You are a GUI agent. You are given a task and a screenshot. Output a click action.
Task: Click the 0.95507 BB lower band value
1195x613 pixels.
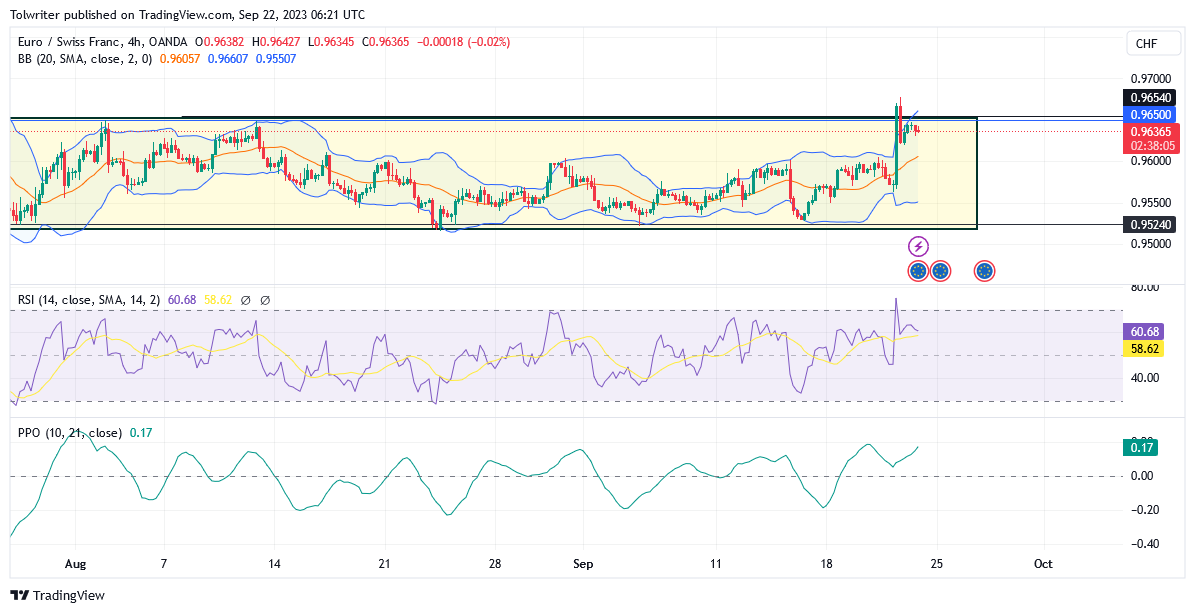pos(276,58)
